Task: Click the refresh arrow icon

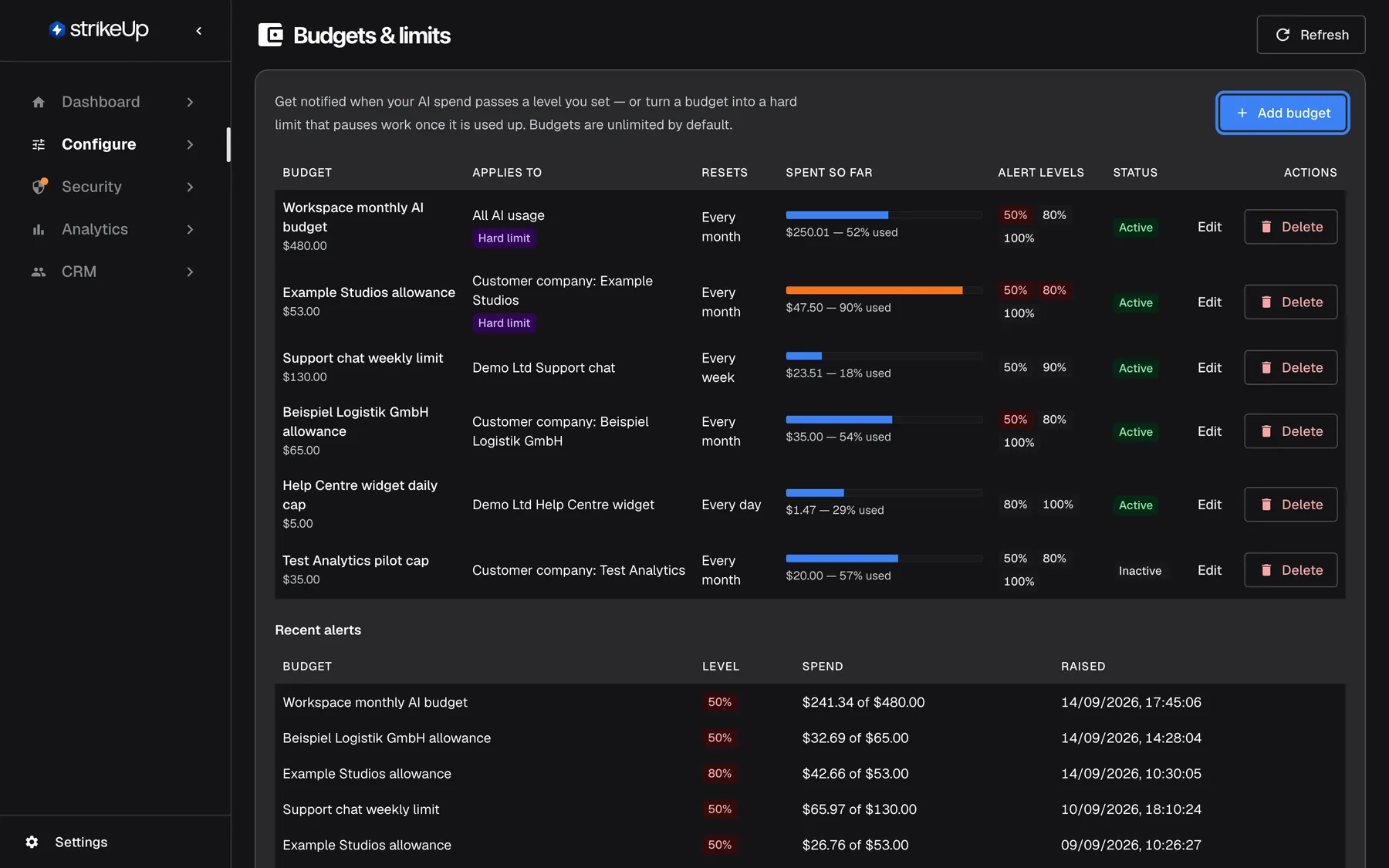Action: pyautogui.click(x=1283, y=35)
